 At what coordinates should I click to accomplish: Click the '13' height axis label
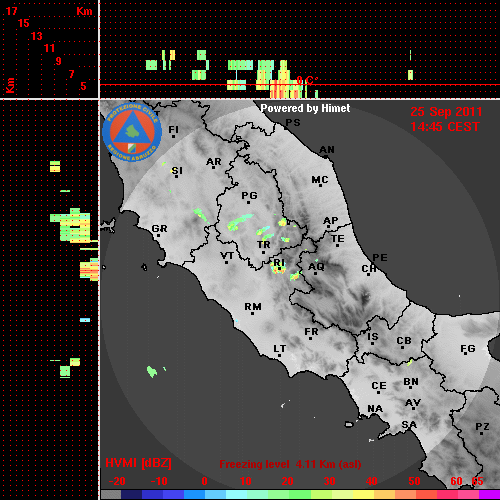pos(37,36)
